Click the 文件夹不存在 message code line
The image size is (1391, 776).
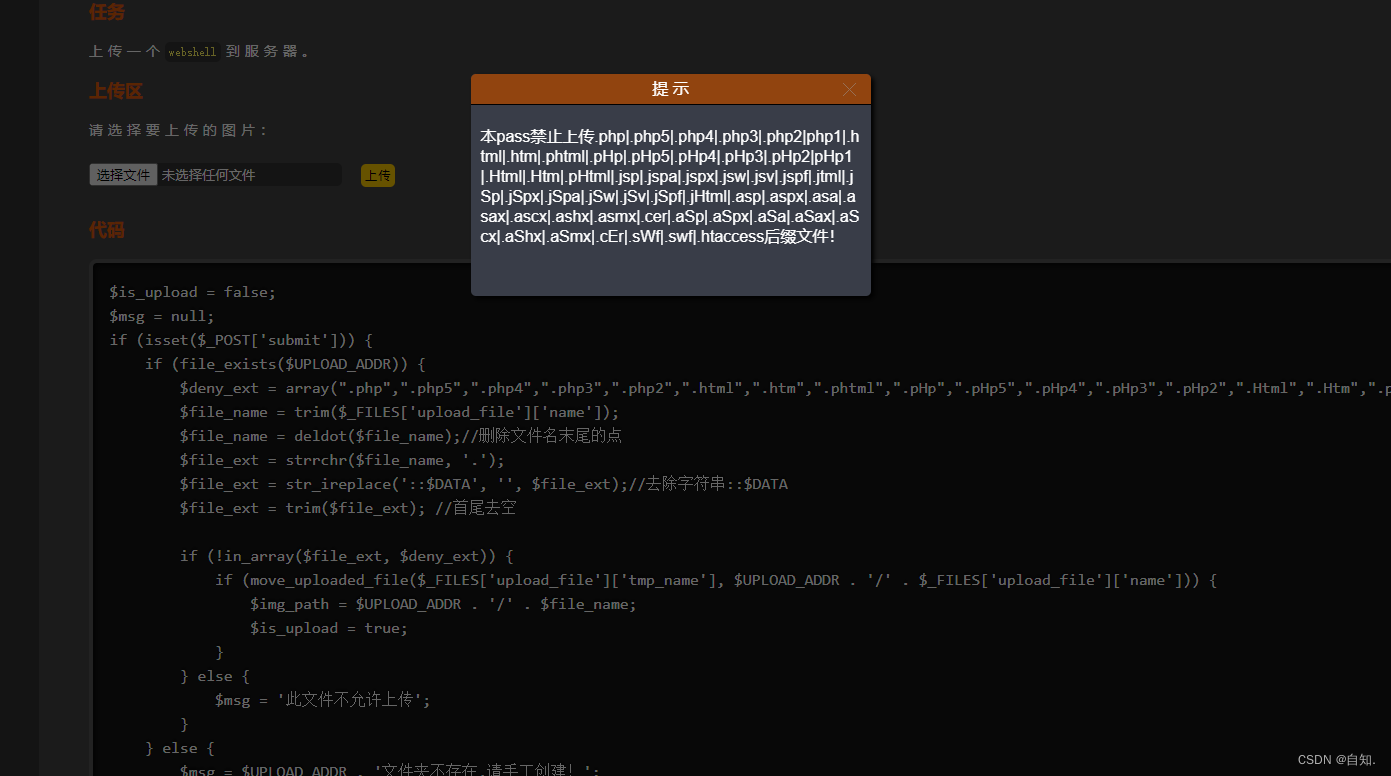[x=389, y=770]
